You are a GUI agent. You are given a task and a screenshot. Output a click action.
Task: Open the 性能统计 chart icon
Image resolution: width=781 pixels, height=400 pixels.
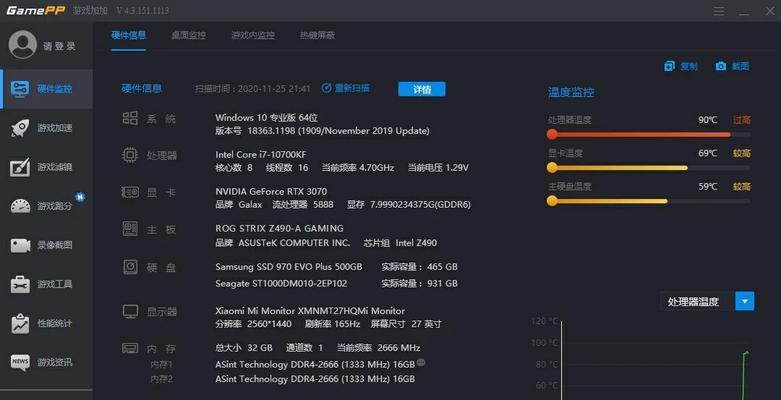[x=20, y=323]
